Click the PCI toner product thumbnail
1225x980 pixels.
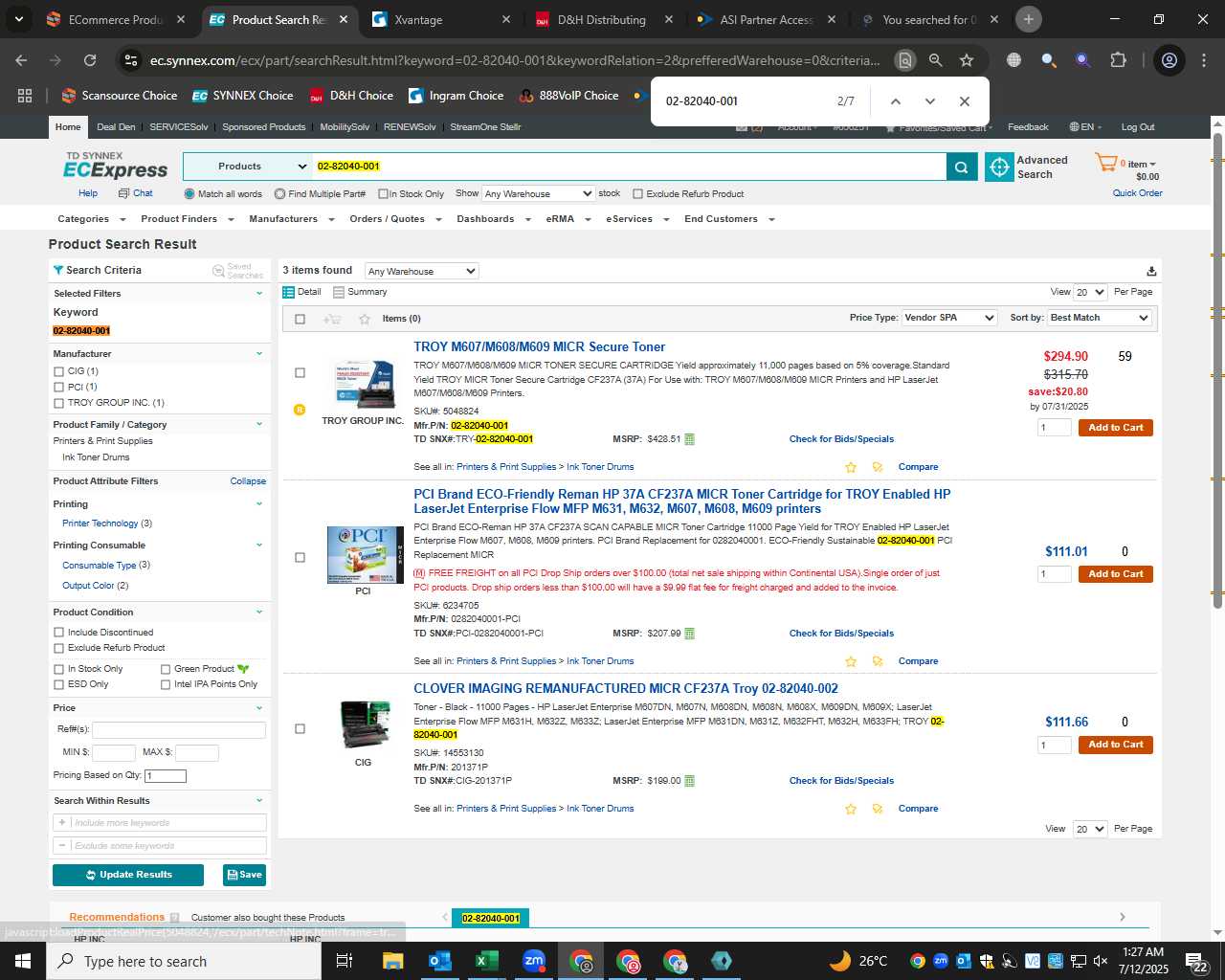[365, 555]
